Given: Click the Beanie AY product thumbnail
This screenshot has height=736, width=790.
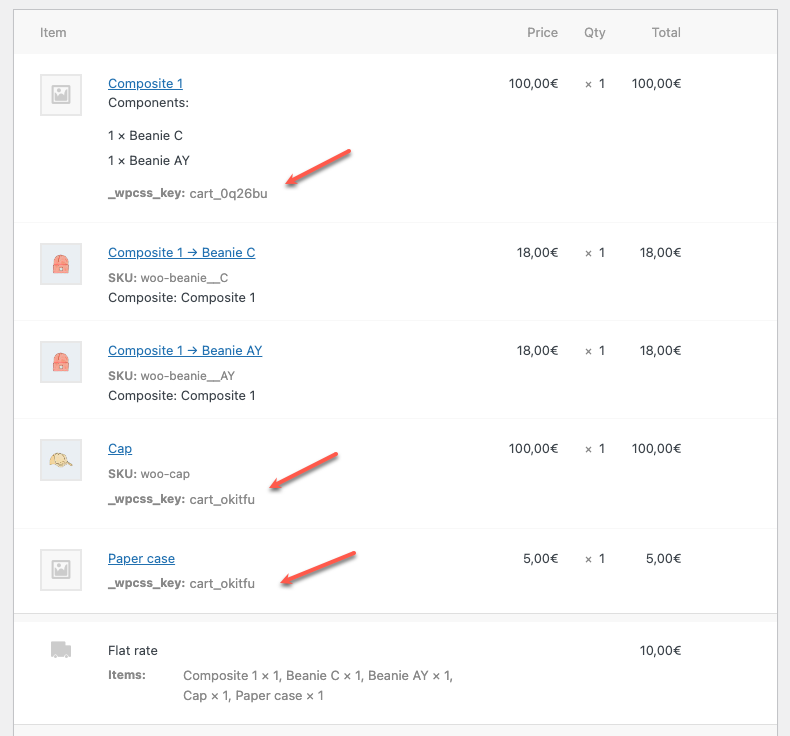Looking at the screenshot, I should (61, 362).
